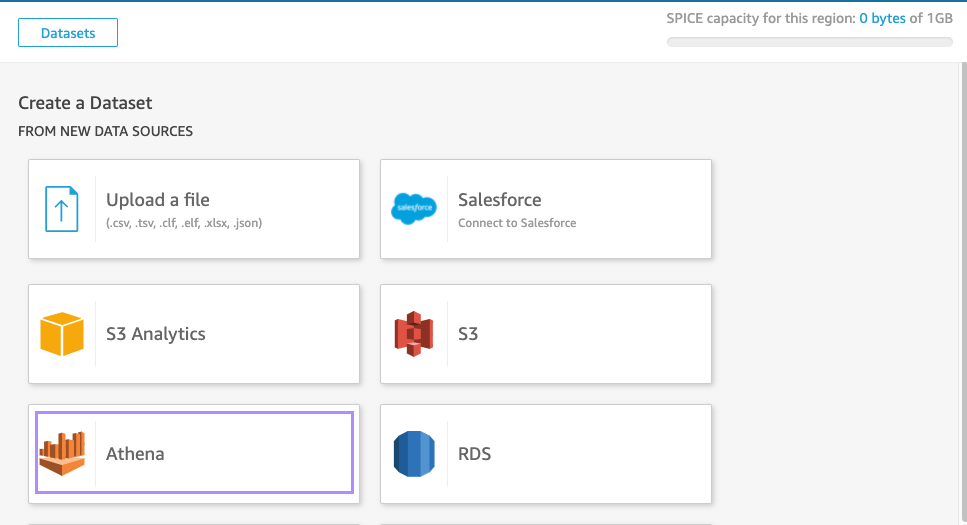The width and height of the screenshot is (967, 525).
Task: Click the red S3 bucket icon
Action: (414, 334)
